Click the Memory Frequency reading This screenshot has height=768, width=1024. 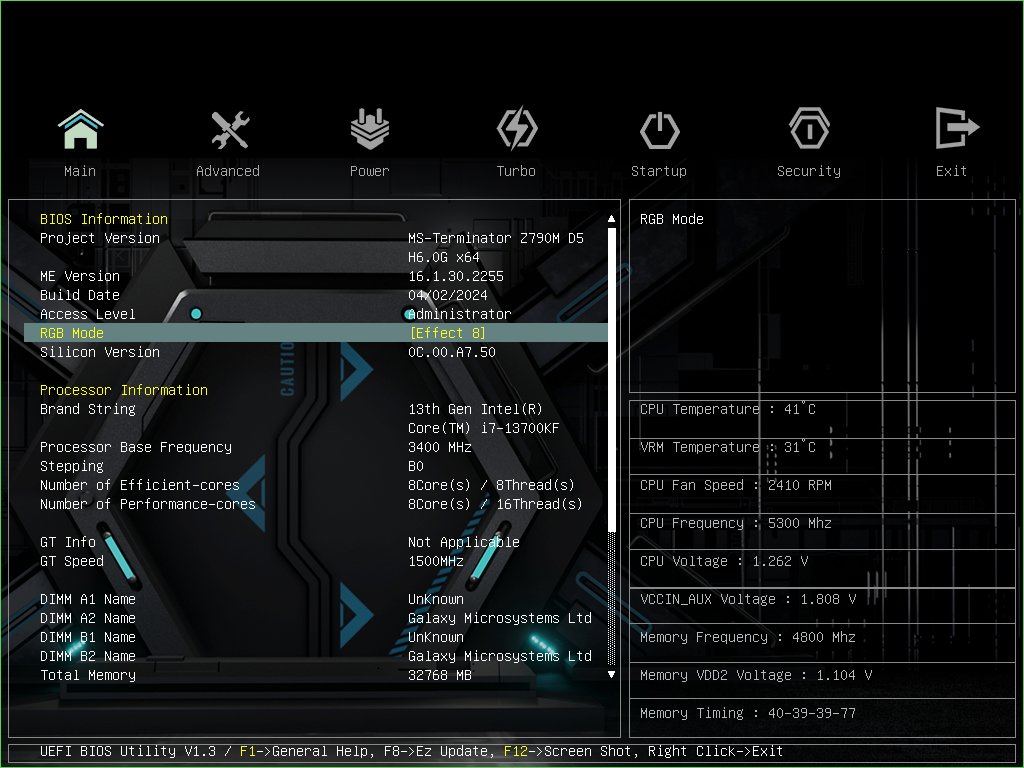click(x=748, y=637)
